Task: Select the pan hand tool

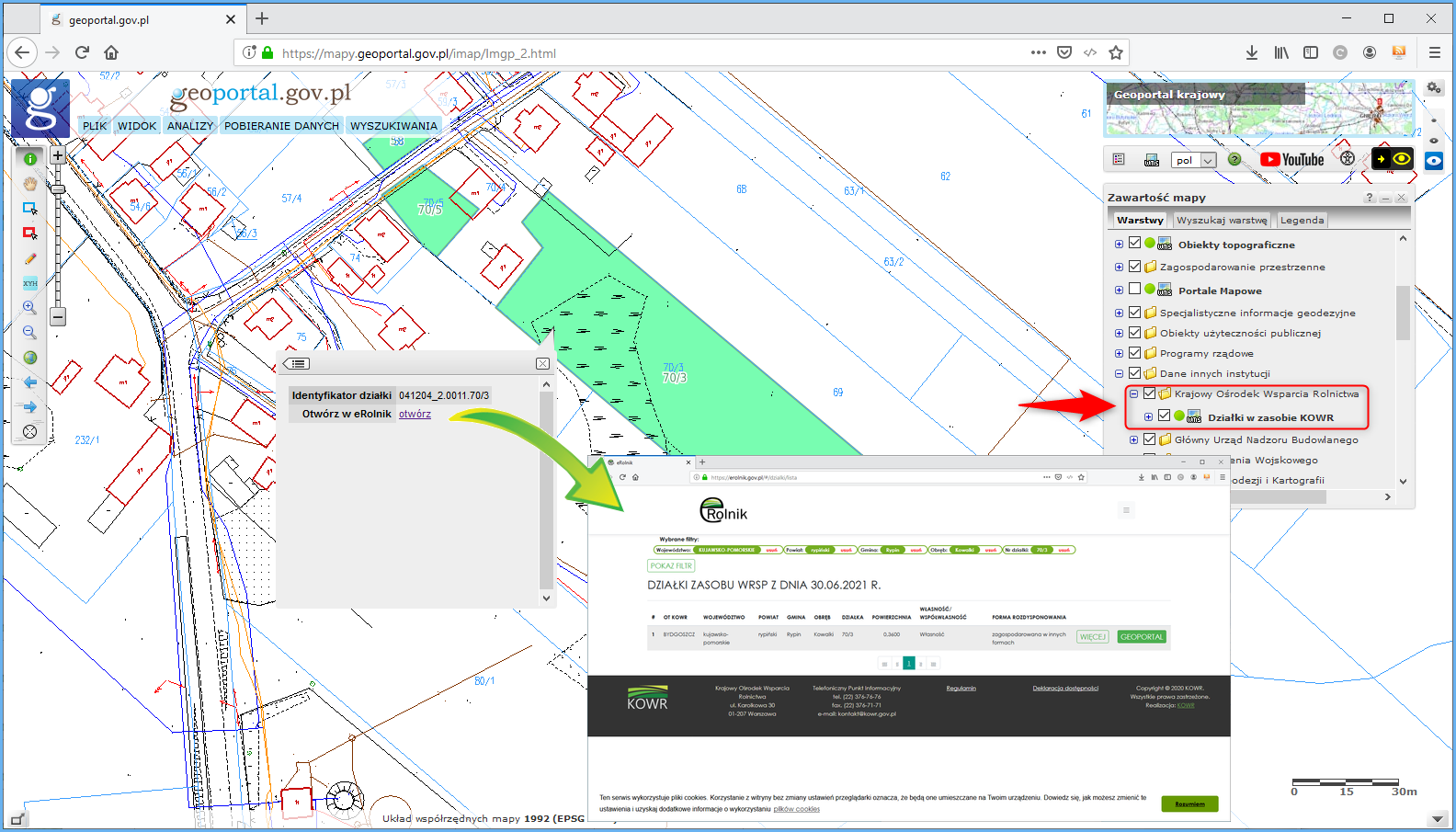Action: coord(30,184)
